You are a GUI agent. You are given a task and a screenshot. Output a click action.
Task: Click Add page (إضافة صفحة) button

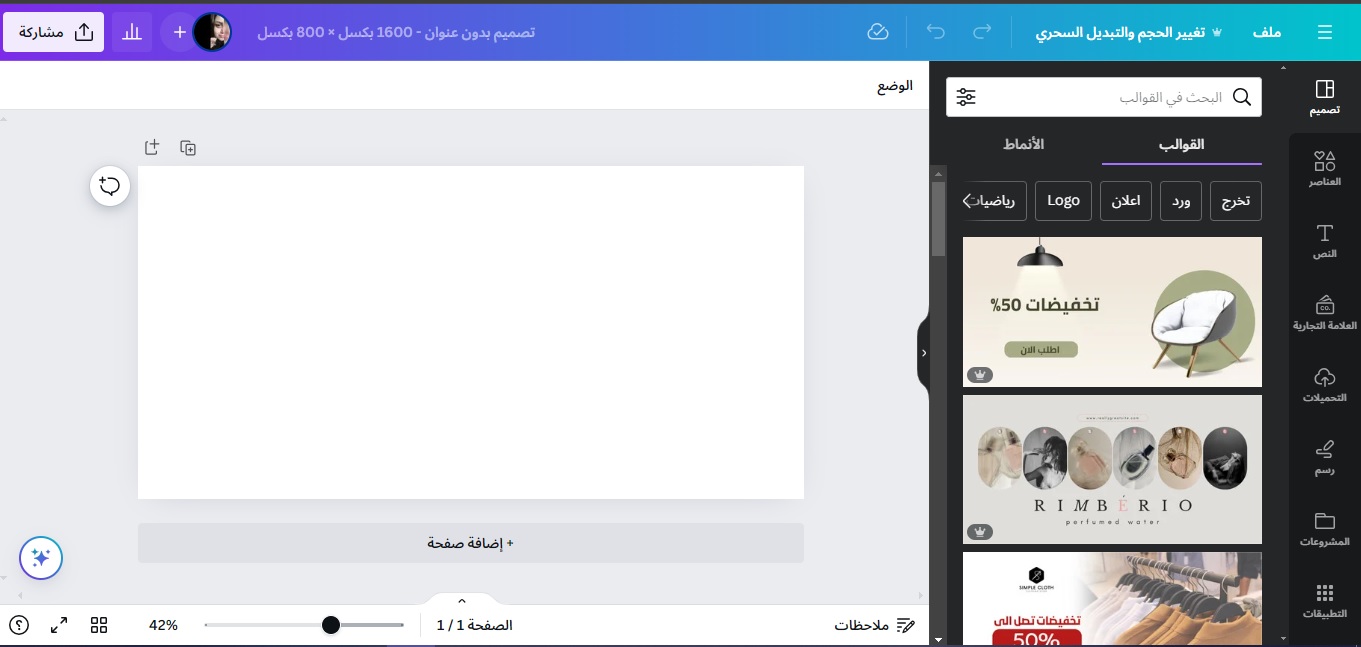coord(471,543)
